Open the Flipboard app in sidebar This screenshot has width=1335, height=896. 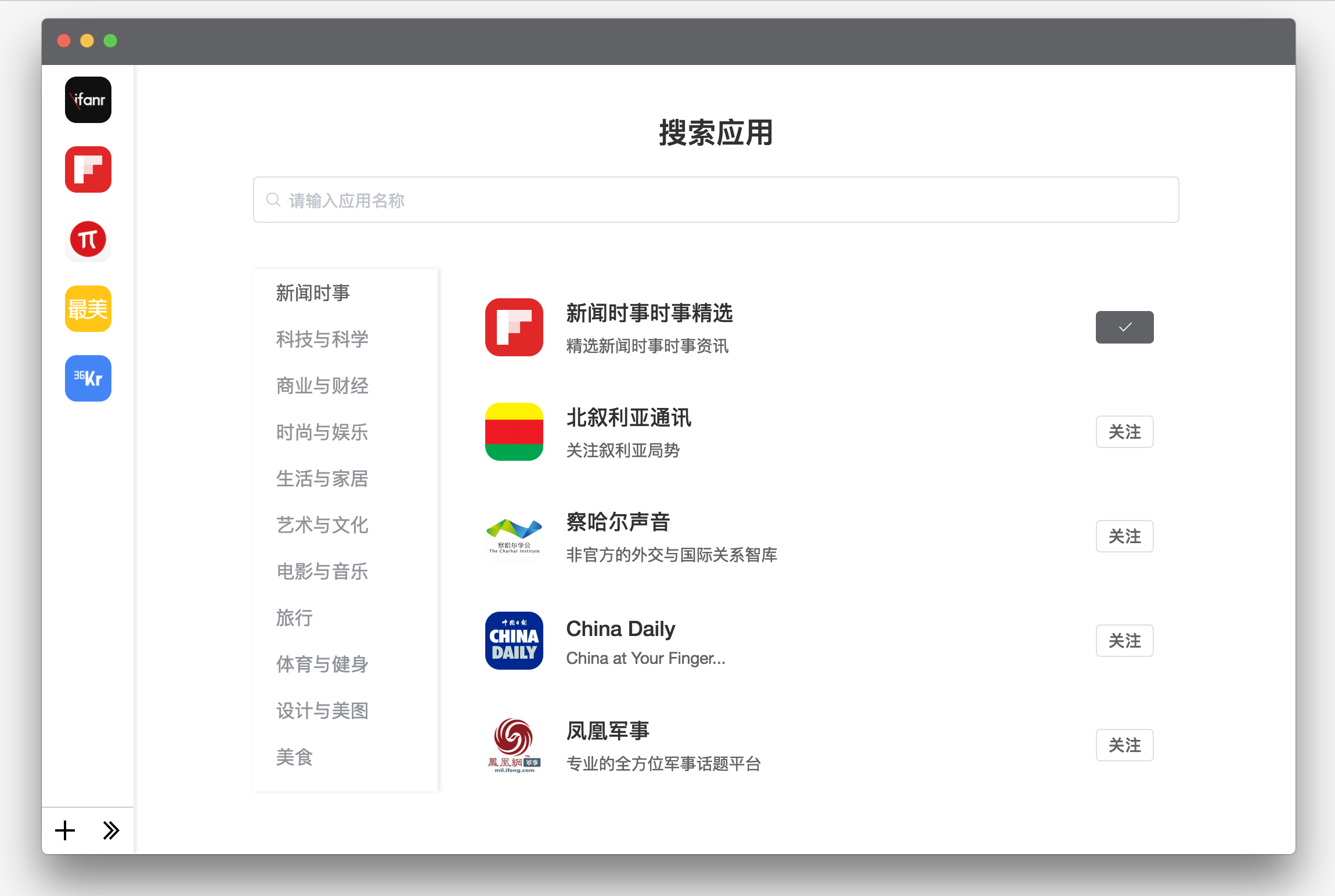tap(88, 169)
